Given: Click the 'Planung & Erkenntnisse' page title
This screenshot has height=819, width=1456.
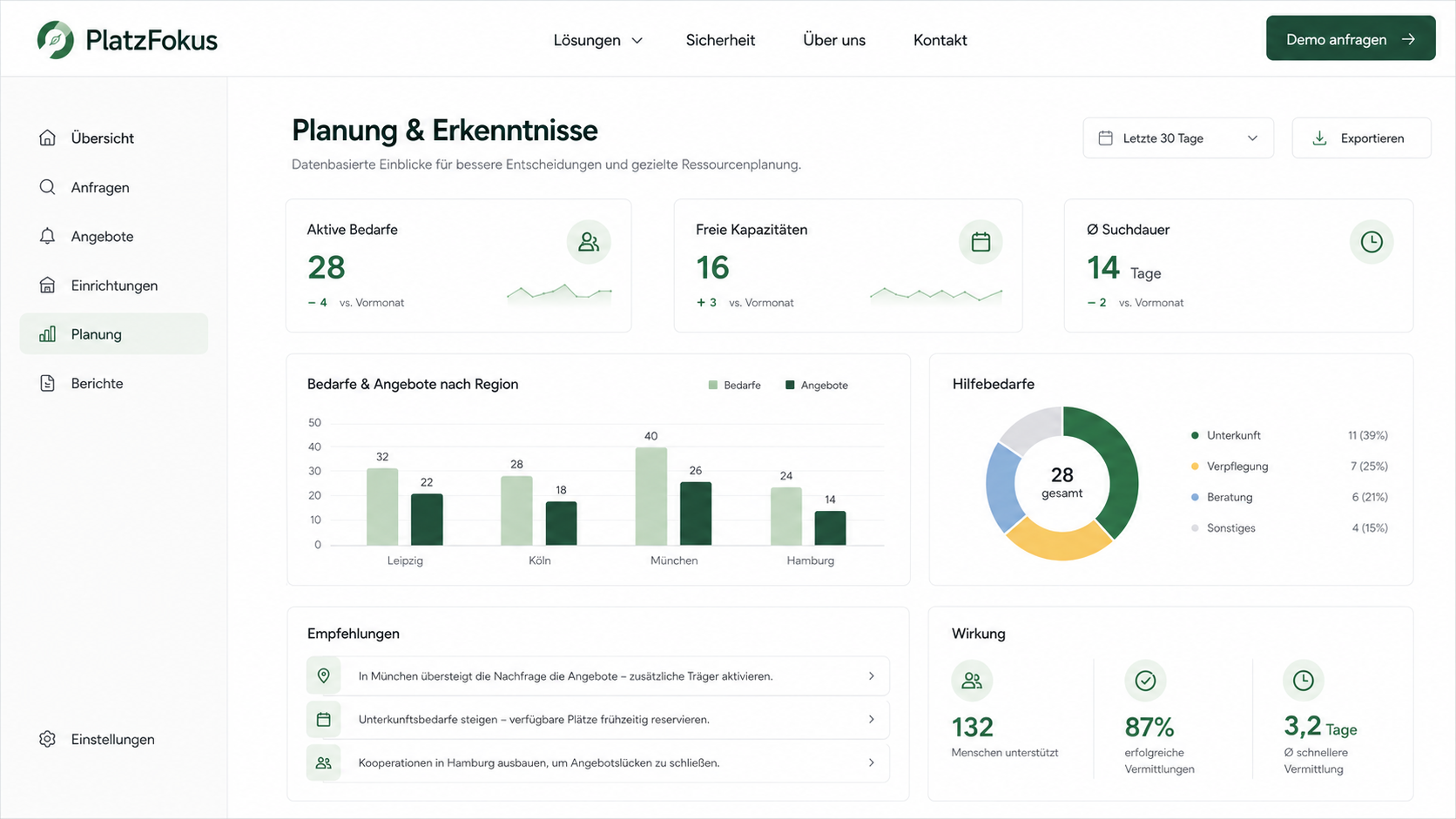Looking at the screenshot, I should tap(445, 131).
